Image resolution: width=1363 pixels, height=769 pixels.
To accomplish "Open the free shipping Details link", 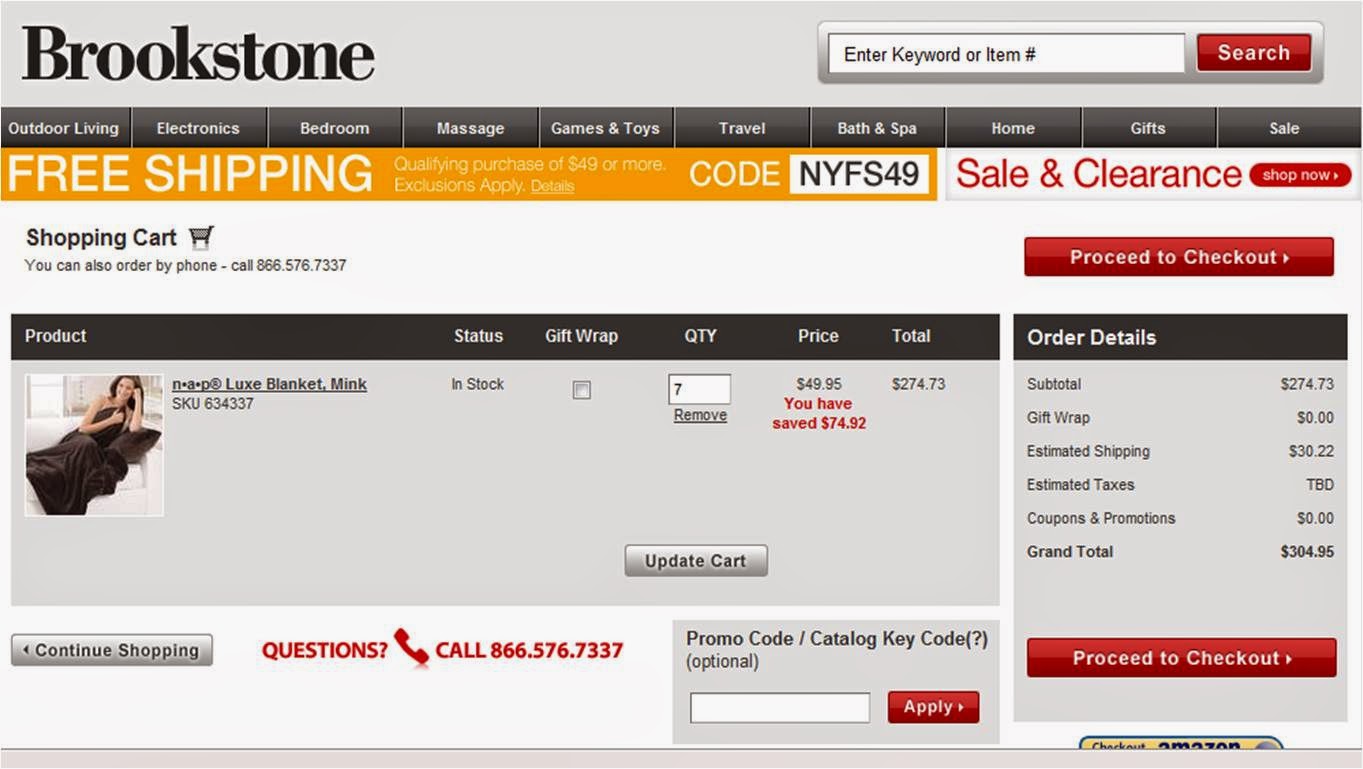I will [x=552, y=186].
